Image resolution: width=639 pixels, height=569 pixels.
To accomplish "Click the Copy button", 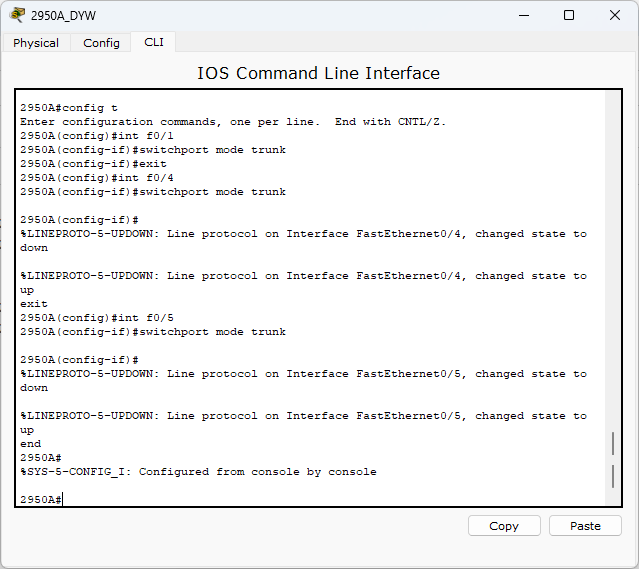I will [x=504, y=526].
